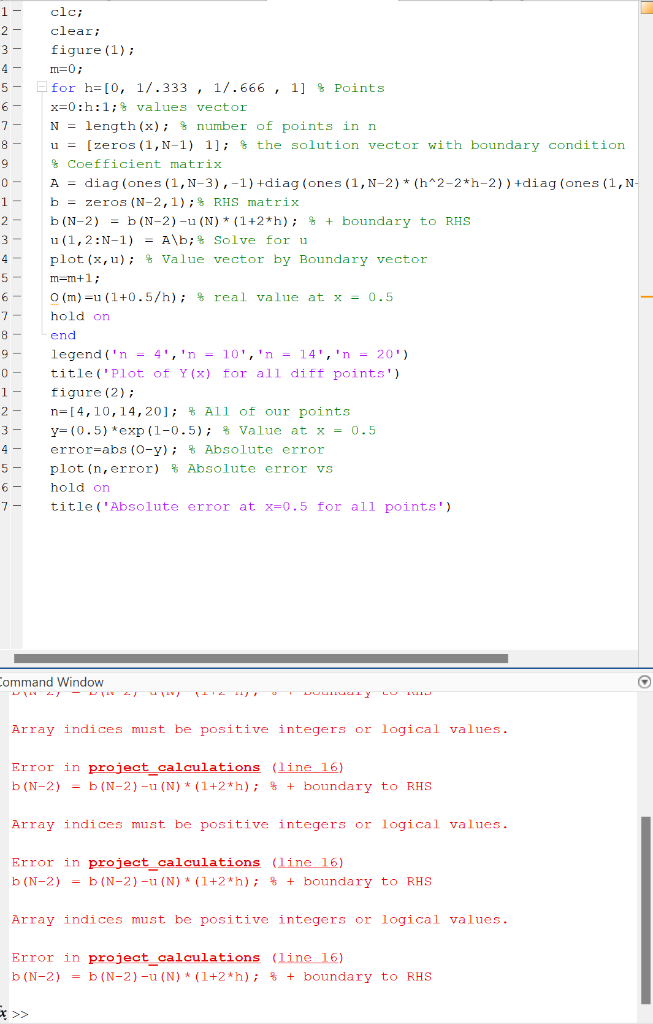The height and width of the screenshot is (1024, 653).
Task: Collapse the for loop code fold
Action: click(x=42, y=88)
